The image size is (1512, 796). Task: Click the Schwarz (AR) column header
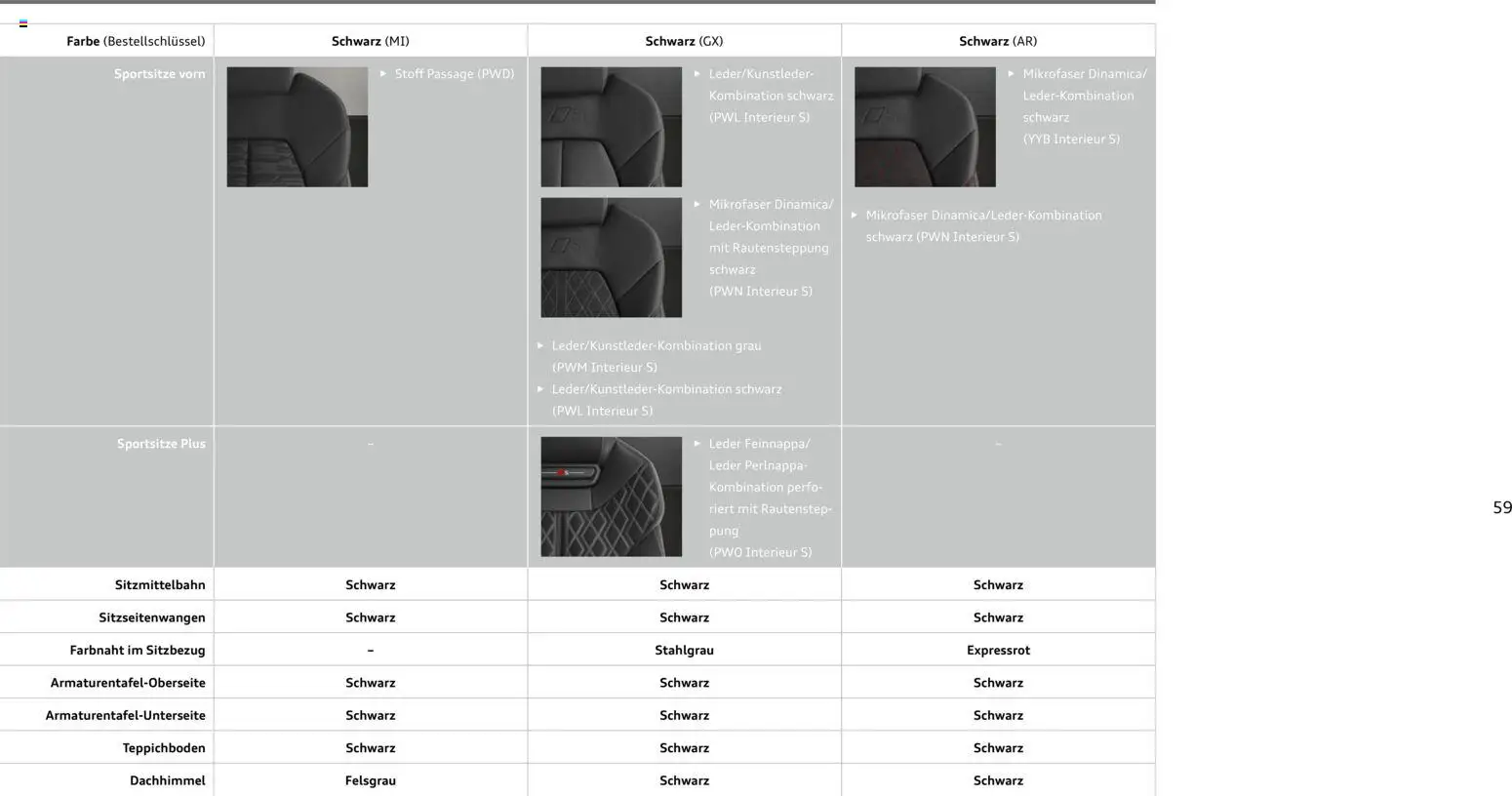[998, 41]
